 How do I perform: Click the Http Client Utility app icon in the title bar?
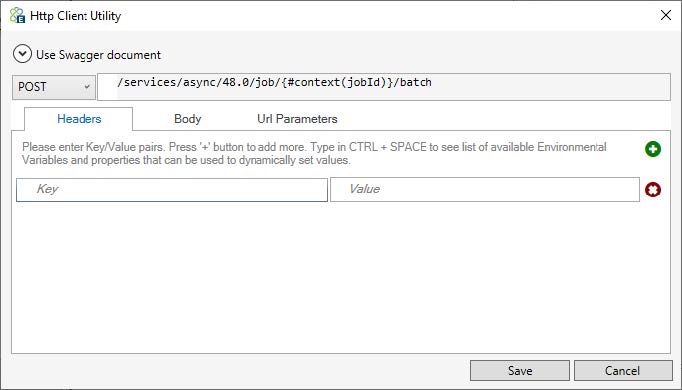click(x=17, y=15)
